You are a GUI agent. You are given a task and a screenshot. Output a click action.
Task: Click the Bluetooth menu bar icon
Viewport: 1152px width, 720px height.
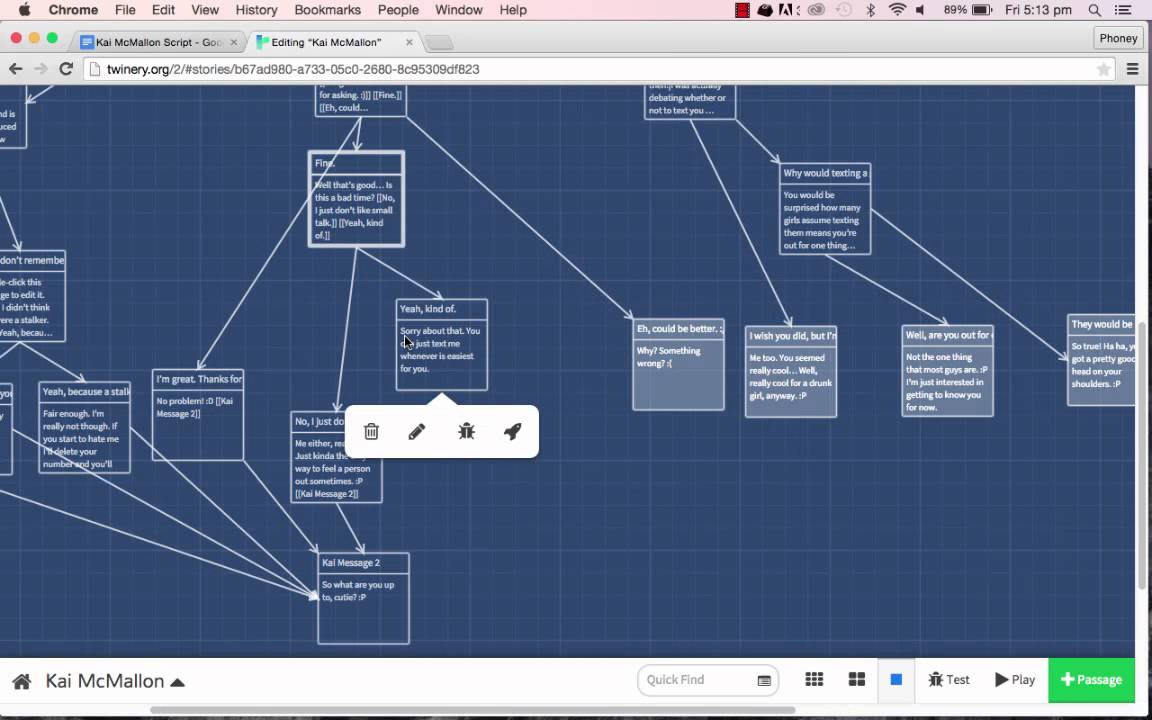point(871,10)
